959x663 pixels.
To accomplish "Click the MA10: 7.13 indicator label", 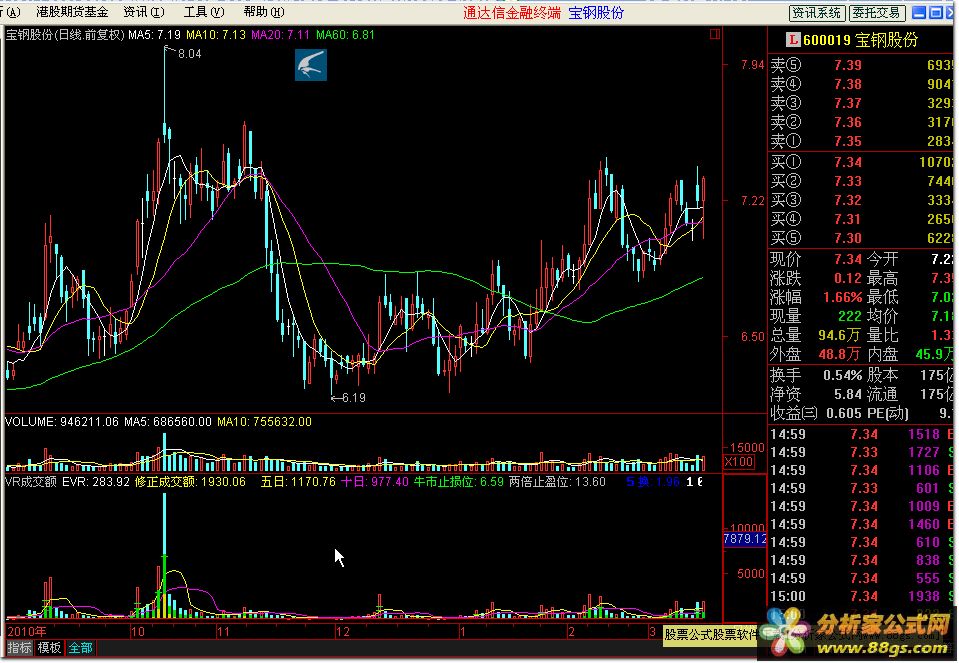I will click(216, 35).
